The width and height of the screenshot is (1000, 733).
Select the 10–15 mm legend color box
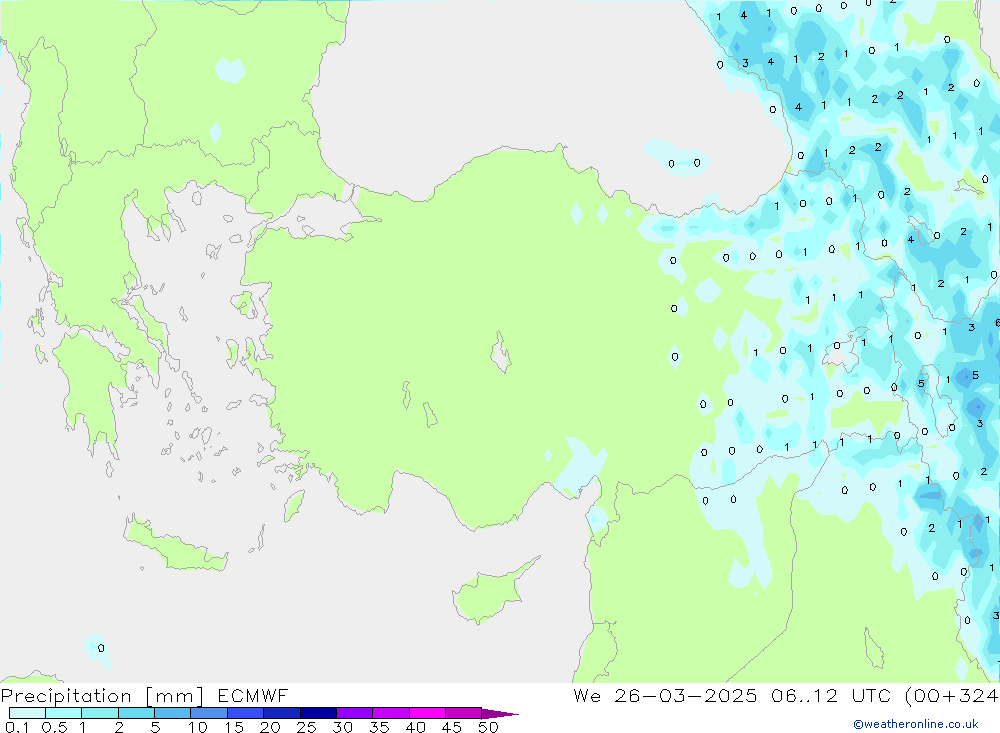click(209, 713)
